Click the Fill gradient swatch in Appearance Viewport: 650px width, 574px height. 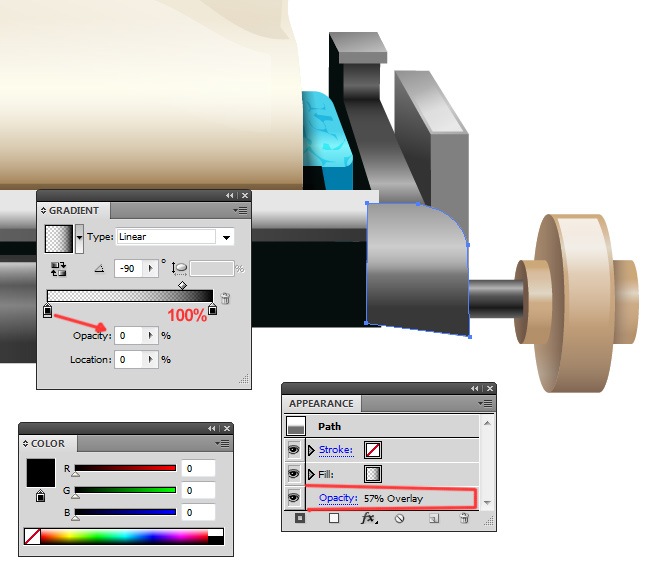pos(373,474)
